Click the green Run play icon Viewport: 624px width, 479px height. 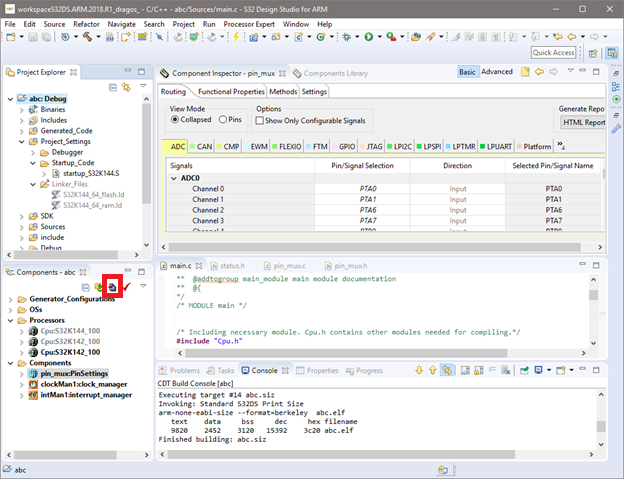tap(369, 37)
